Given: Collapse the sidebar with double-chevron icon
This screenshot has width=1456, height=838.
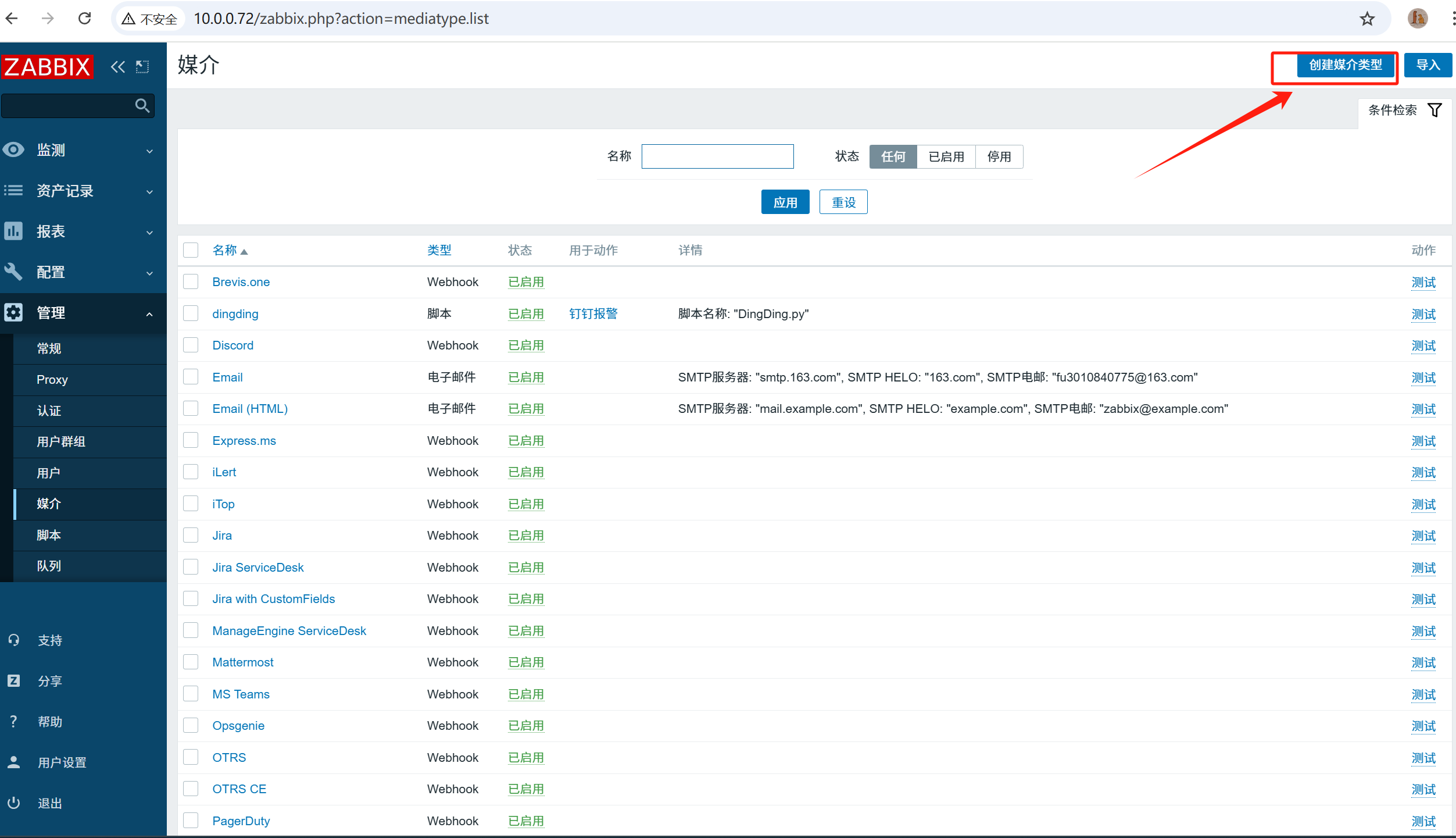Looking at the screenshot, I should tap(117, 67).
